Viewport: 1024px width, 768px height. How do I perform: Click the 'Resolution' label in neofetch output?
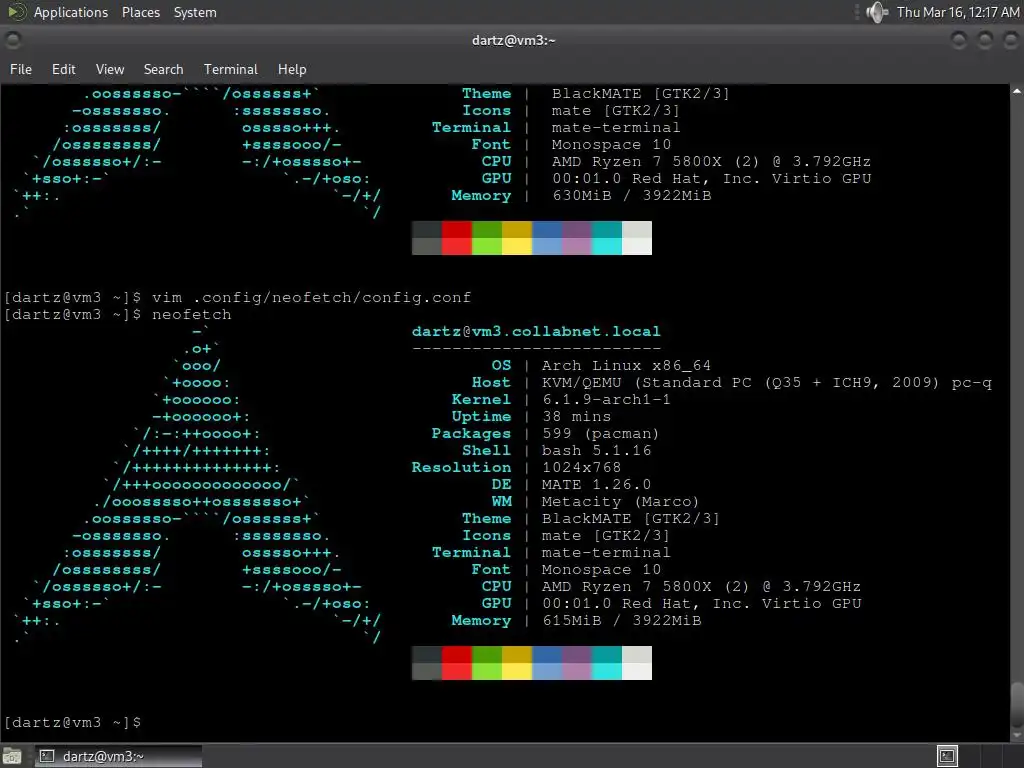461,468
